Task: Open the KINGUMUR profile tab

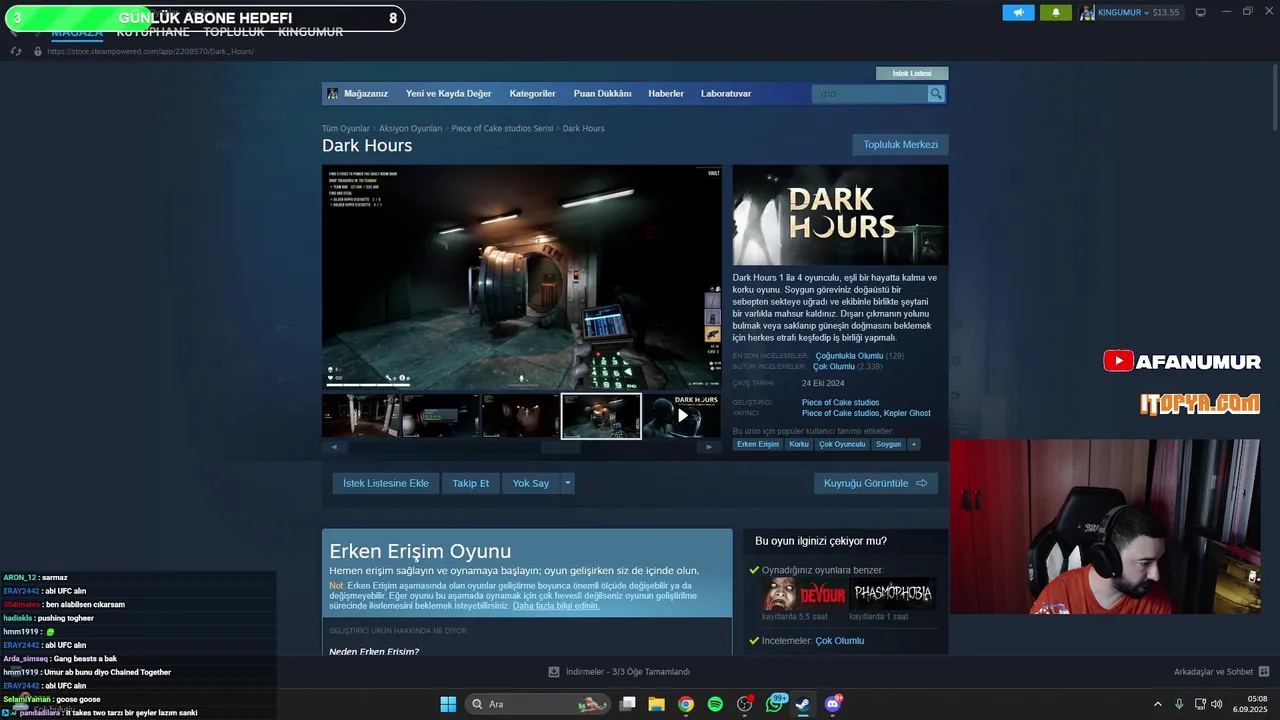Action: tap(310, 32)
